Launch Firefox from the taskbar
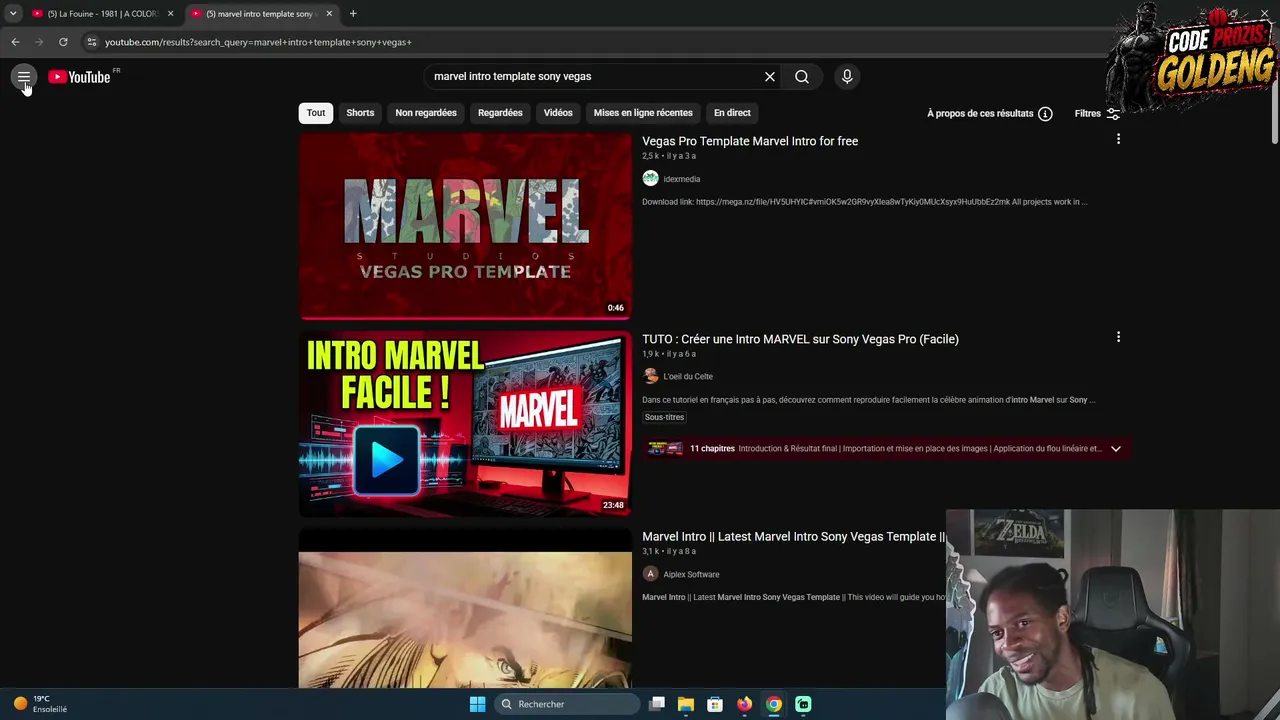Image resolution: width=1280 pixels, height=720 pixels. 744,704
